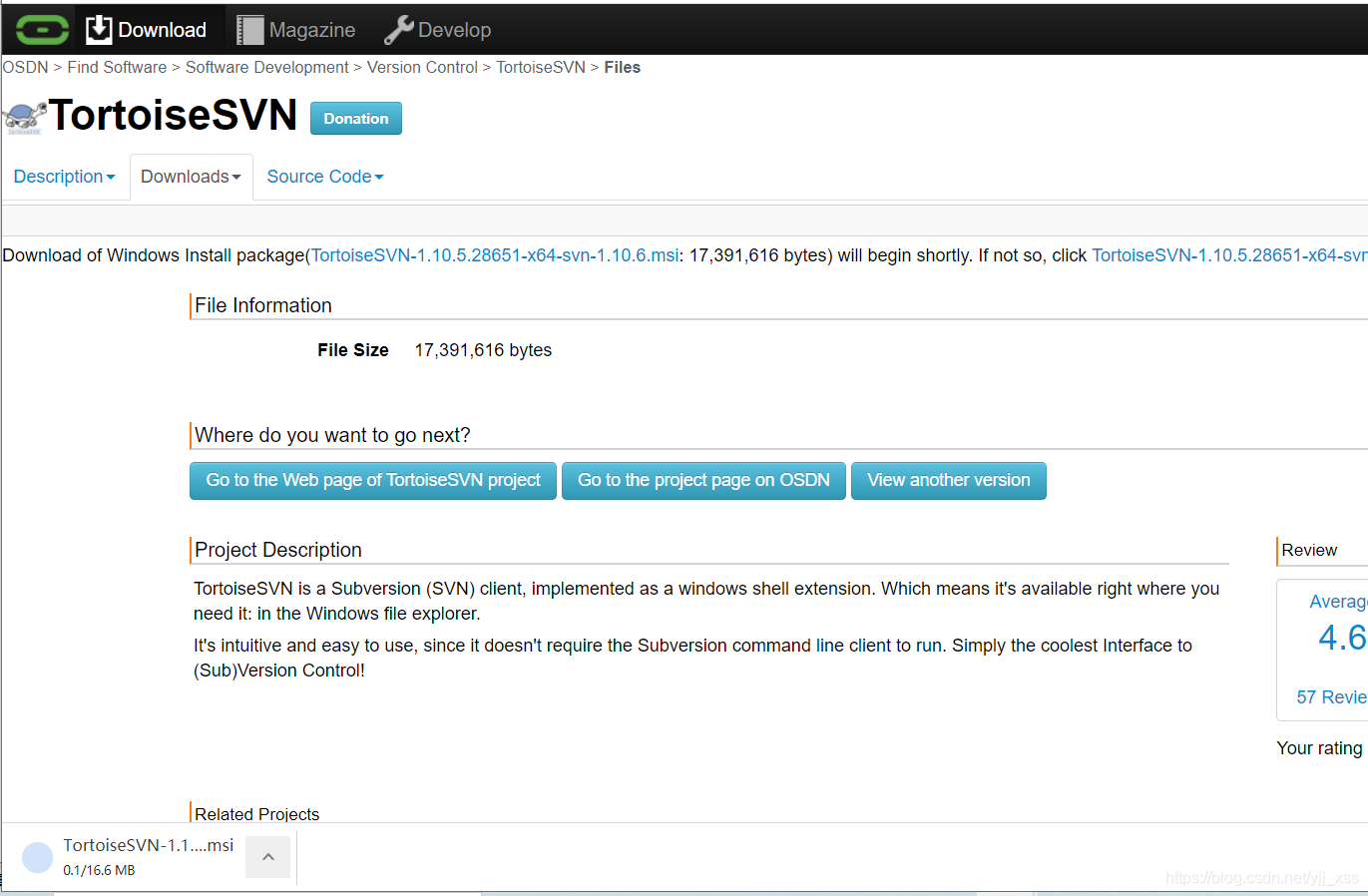Click Version Control breadcrumb link
The width and height of the screenshot is (1368, 896).
coord(422,67)
